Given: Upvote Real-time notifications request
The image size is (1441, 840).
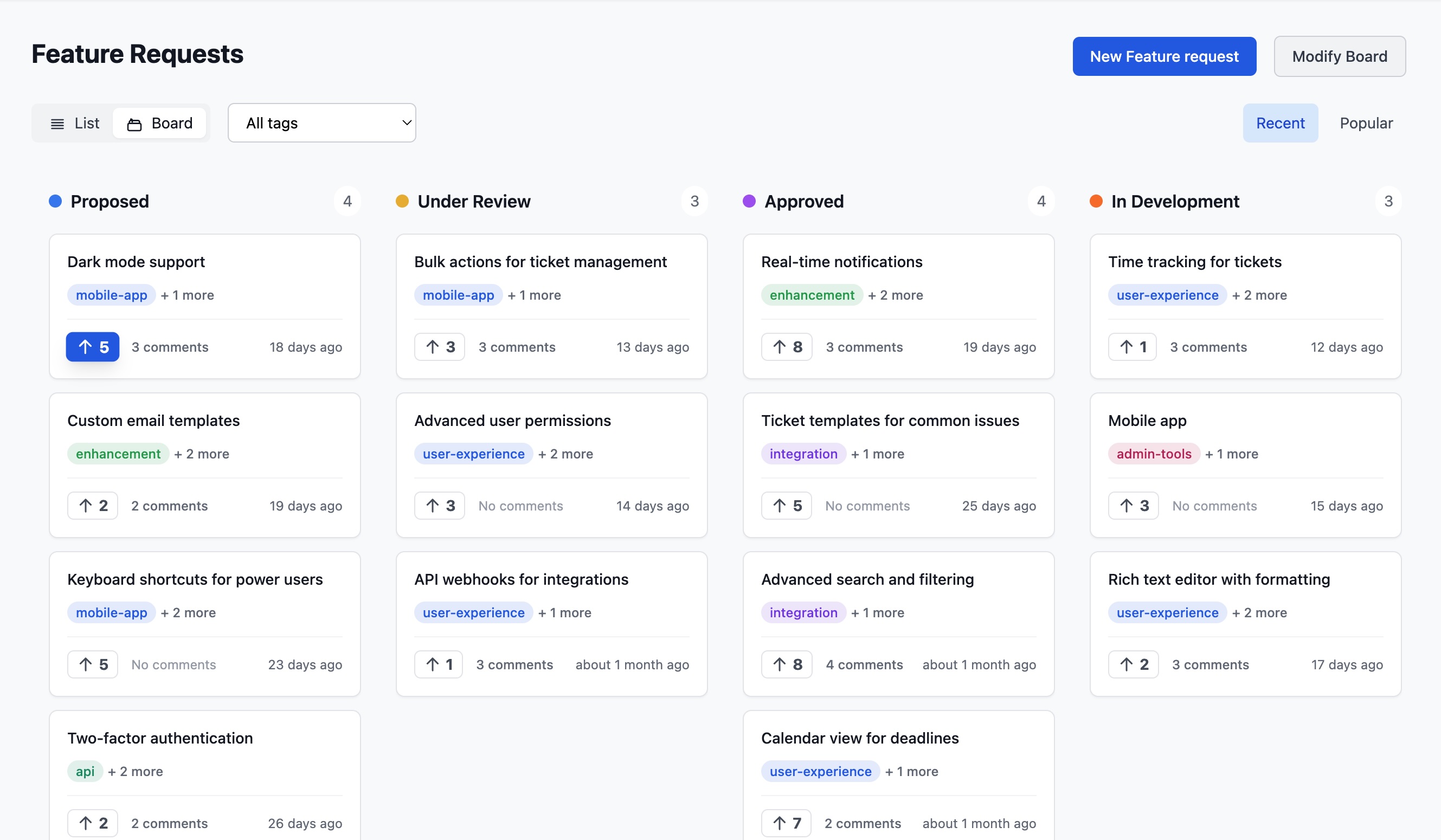Looking at the screenshot, I should coord(787,347).
